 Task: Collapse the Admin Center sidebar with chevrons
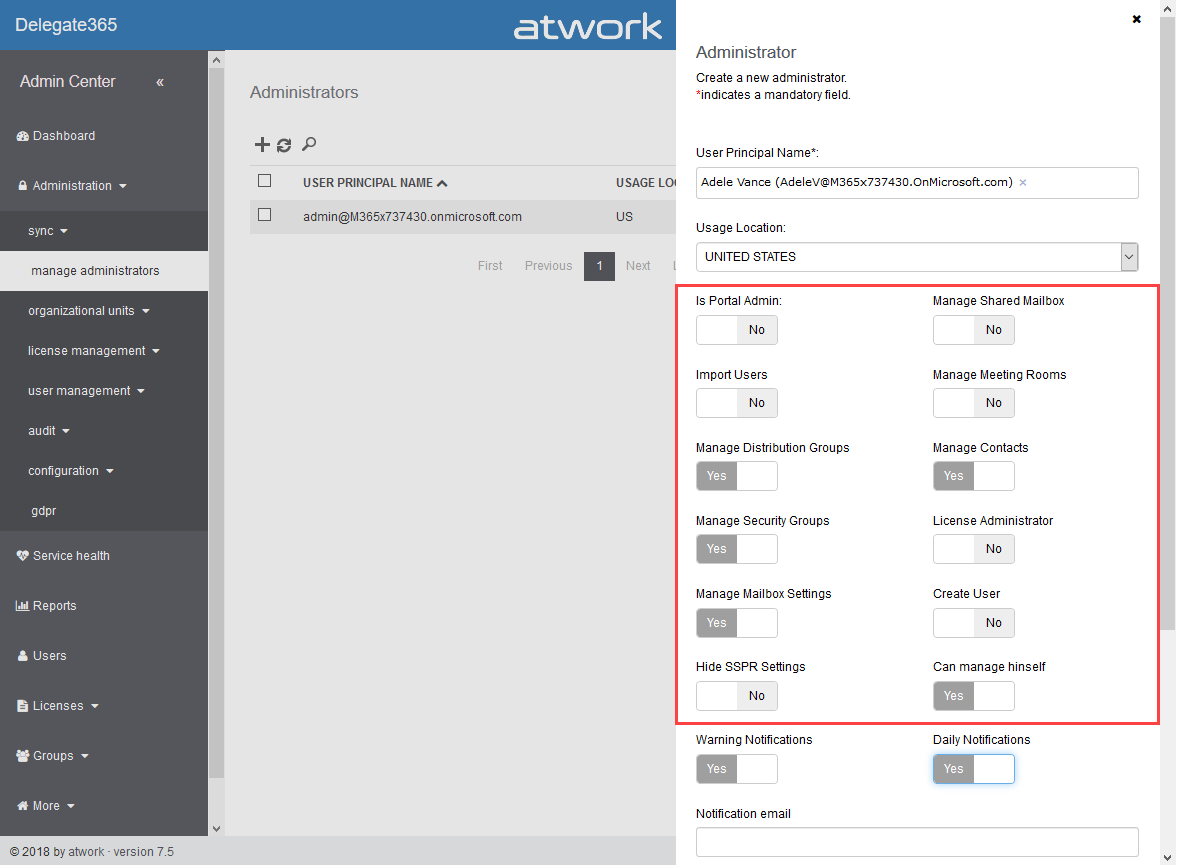click(x=160, y=82)
